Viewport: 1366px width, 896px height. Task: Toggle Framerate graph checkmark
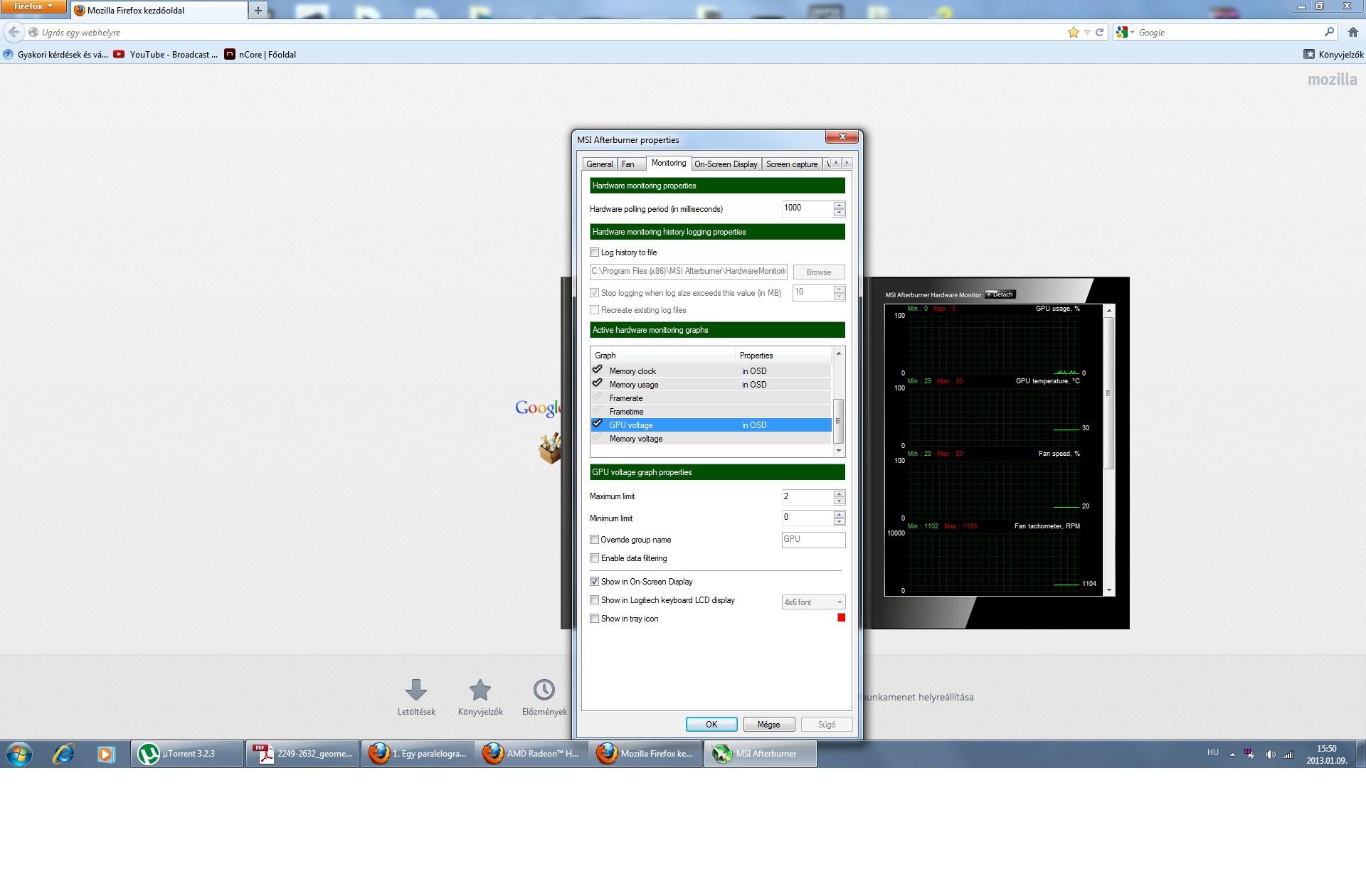[x=598, y=398]
